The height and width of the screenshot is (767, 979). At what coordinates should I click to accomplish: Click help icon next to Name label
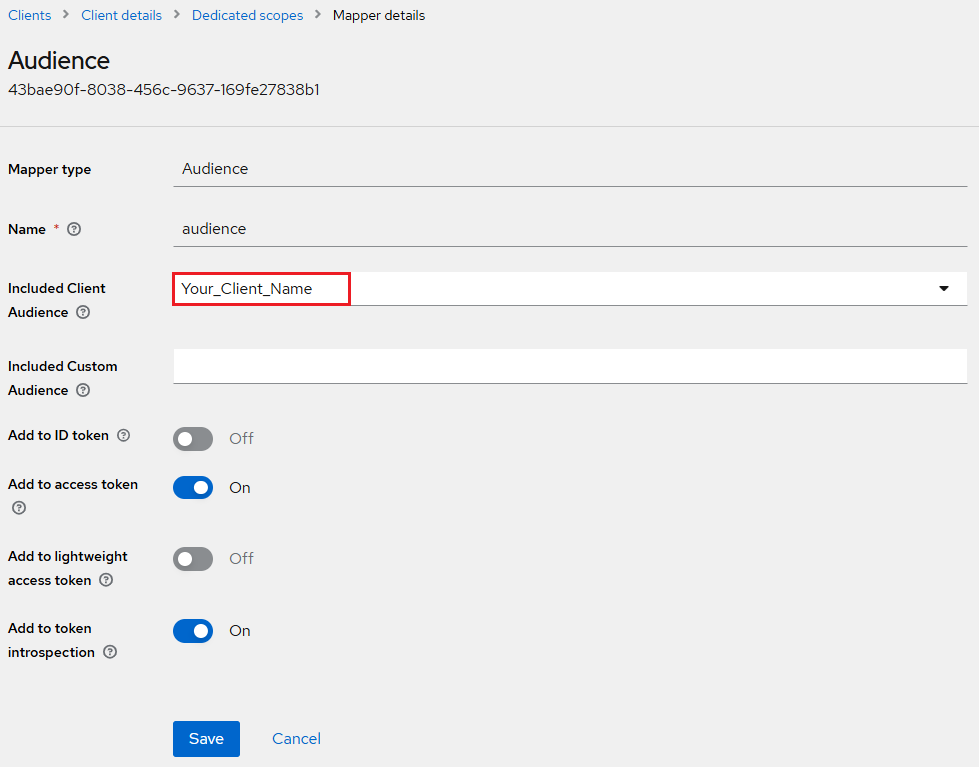[x=74, y=229]
